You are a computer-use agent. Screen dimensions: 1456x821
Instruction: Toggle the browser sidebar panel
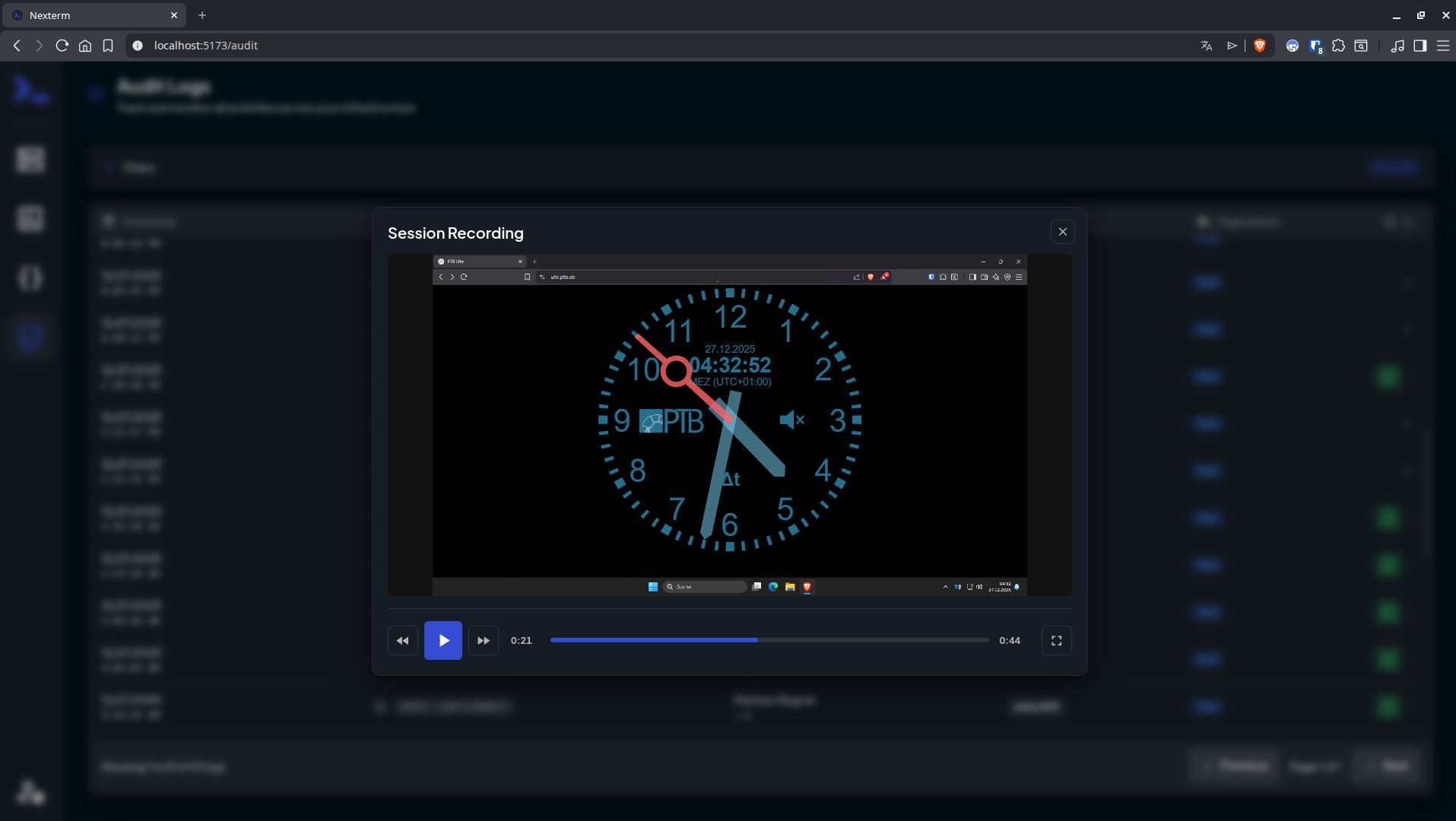pos(1420,46)
